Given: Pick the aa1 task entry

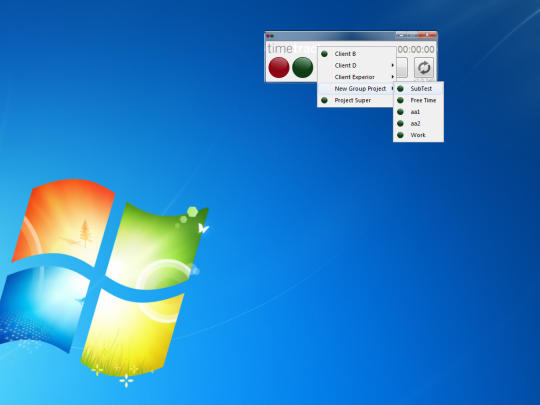Looking at the screenshot, I should click(x=418, y=112).
